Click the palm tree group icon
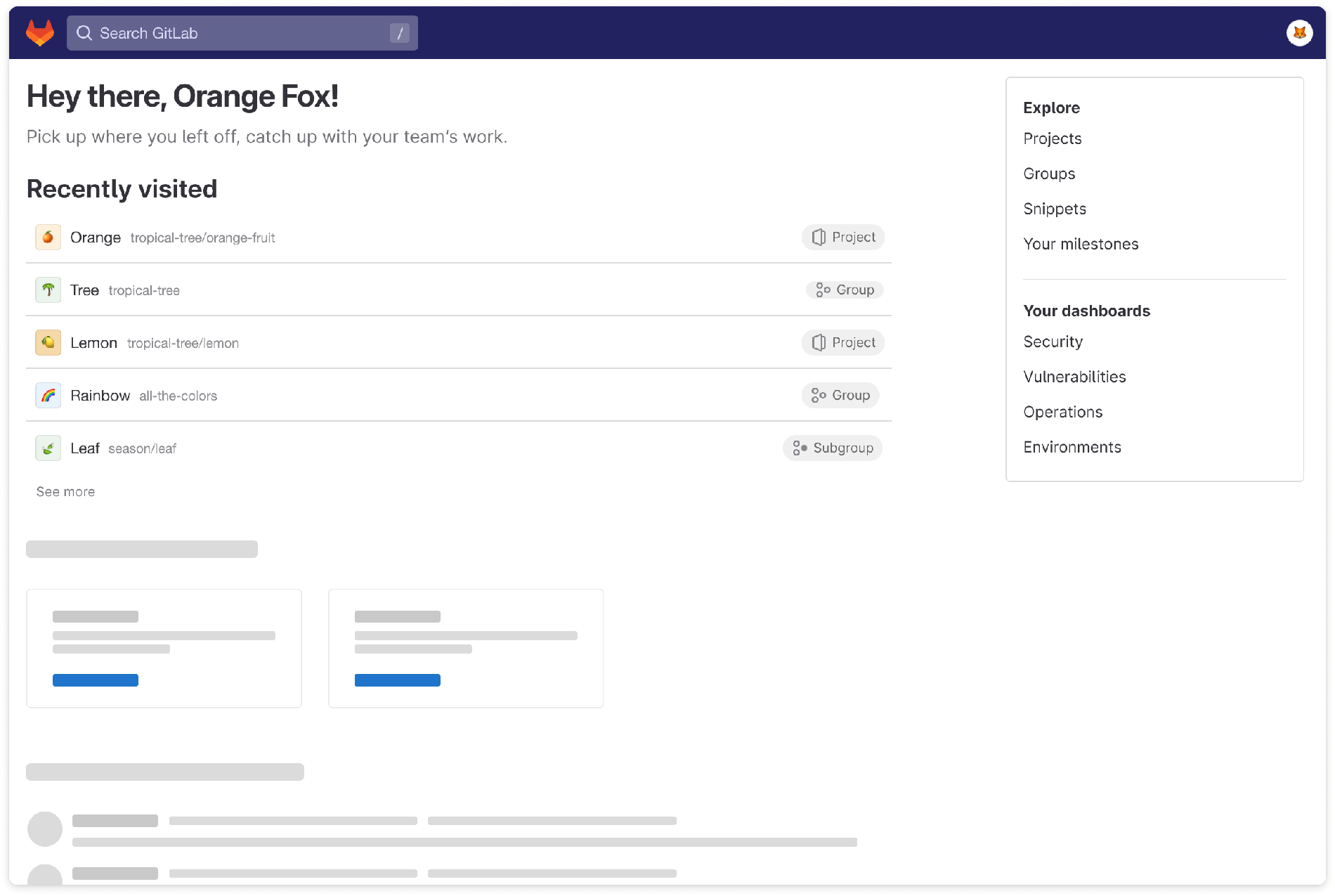1335x896 pixels. click(x=48, y=290)
